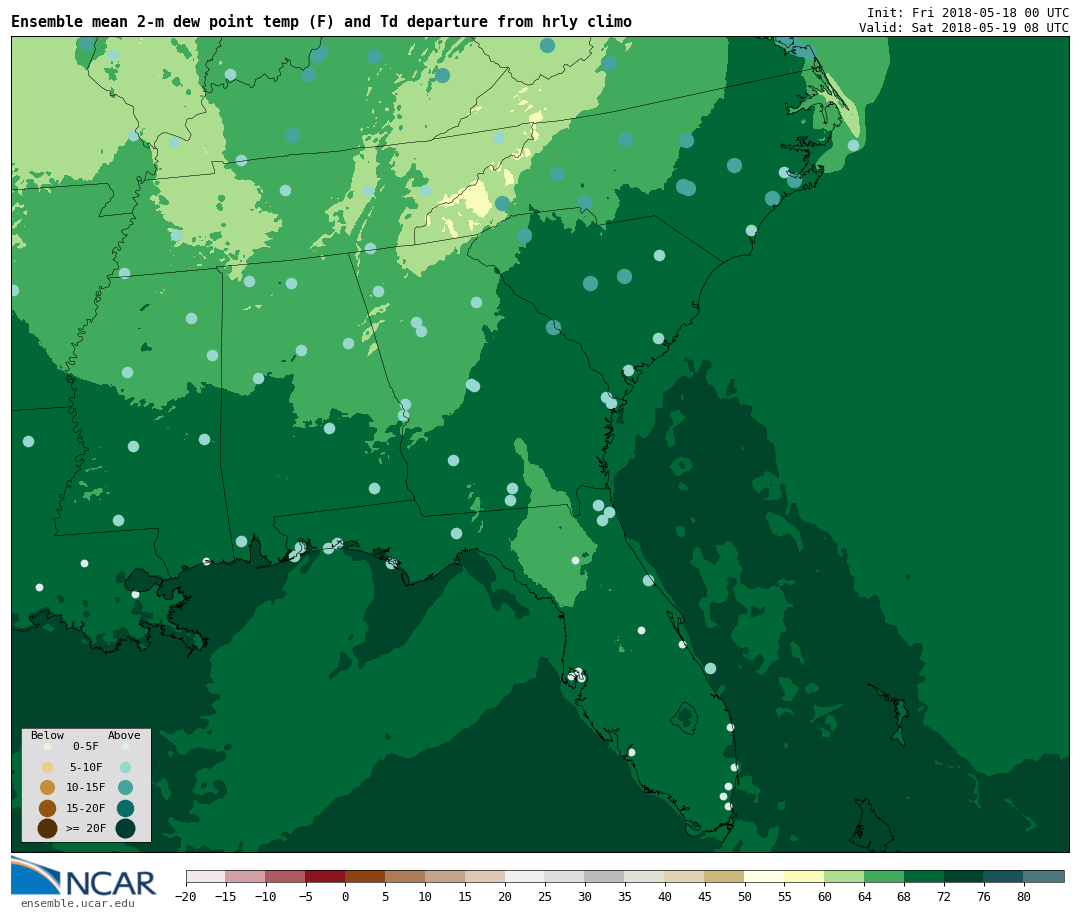Click the colorbar swatch between 25 and 30
This screenshot has height=915, width=1080.
565,876
